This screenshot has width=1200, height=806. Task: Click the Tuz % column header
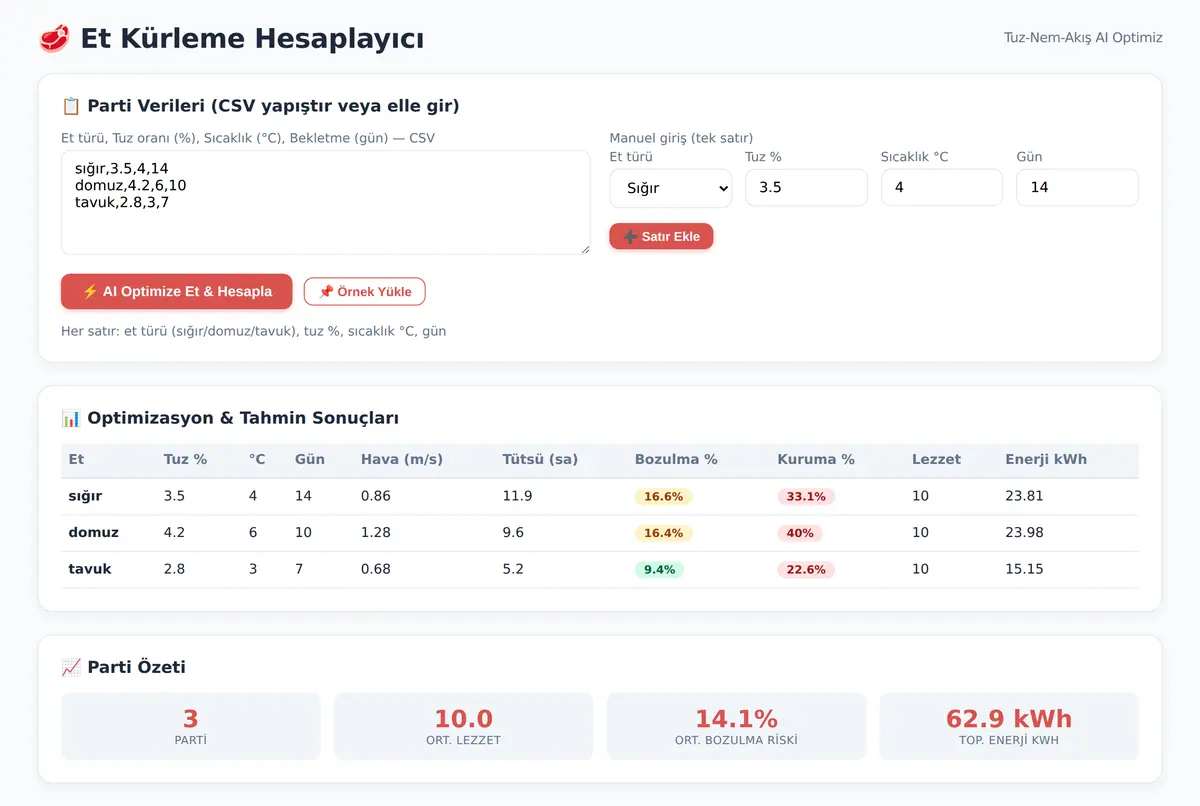[185, 460]
